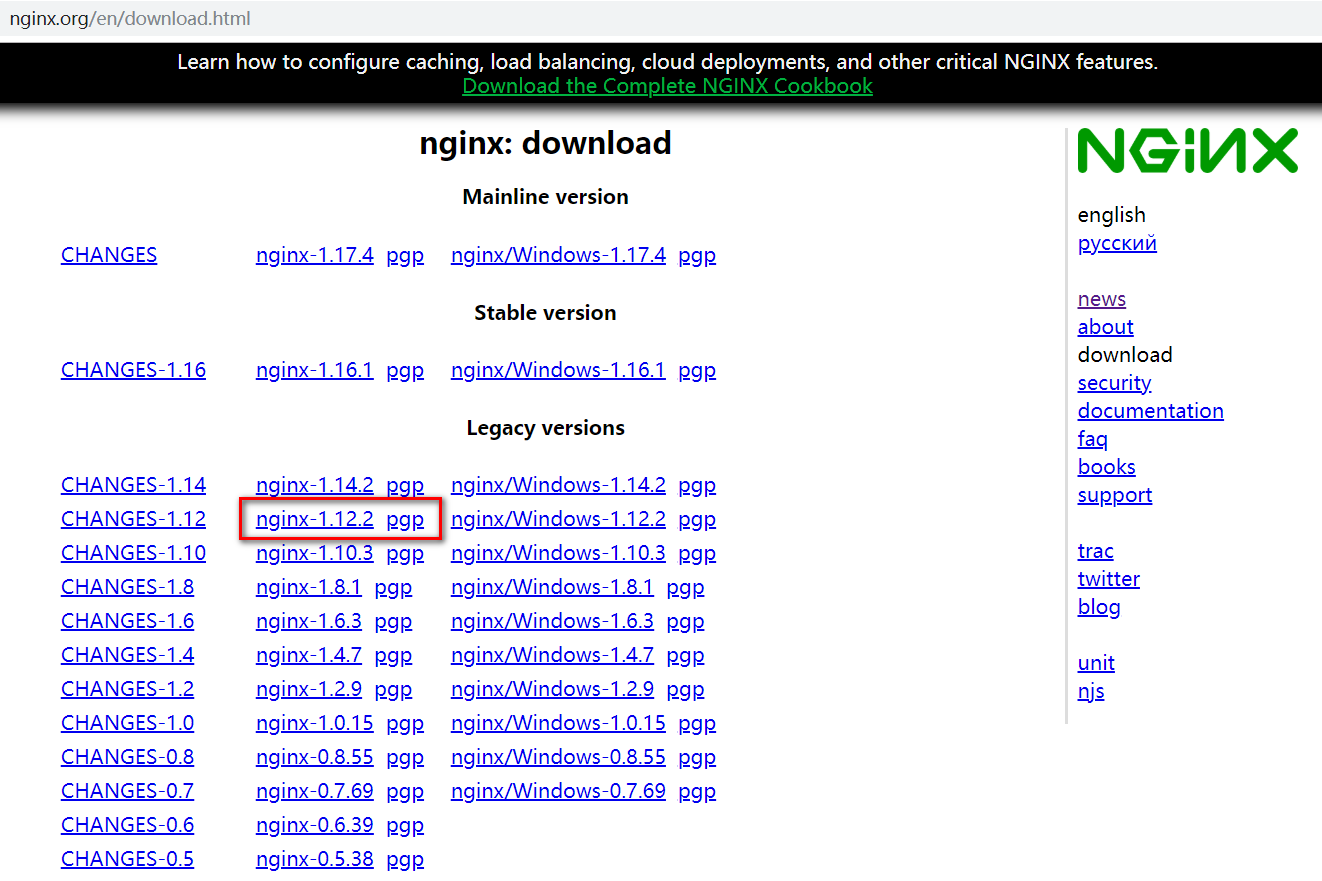Image resolution: width=1322 pixels, height=881 pixels.
Task: Open CHANGES-0.5 link
Action: pyautogui.click(x=127, y=859)
